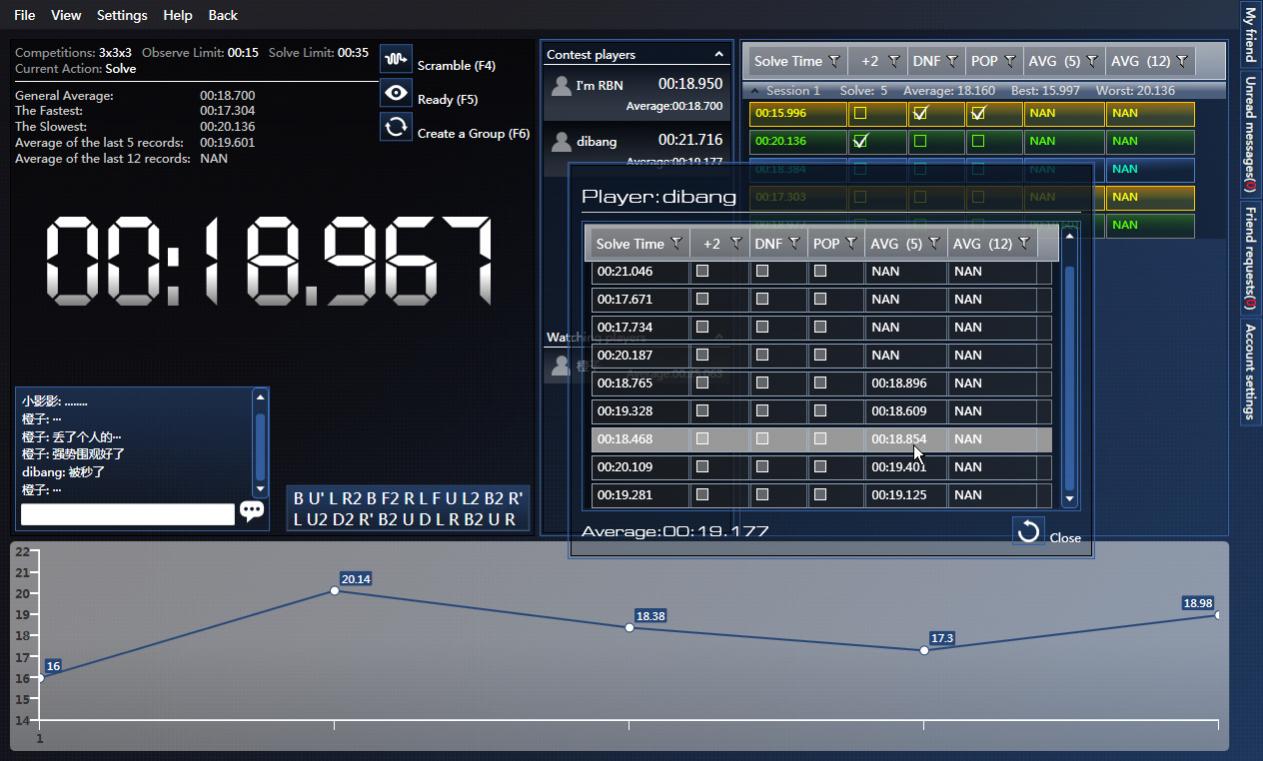Check DNF for the 00:20.136 solve

coord(920,141)
